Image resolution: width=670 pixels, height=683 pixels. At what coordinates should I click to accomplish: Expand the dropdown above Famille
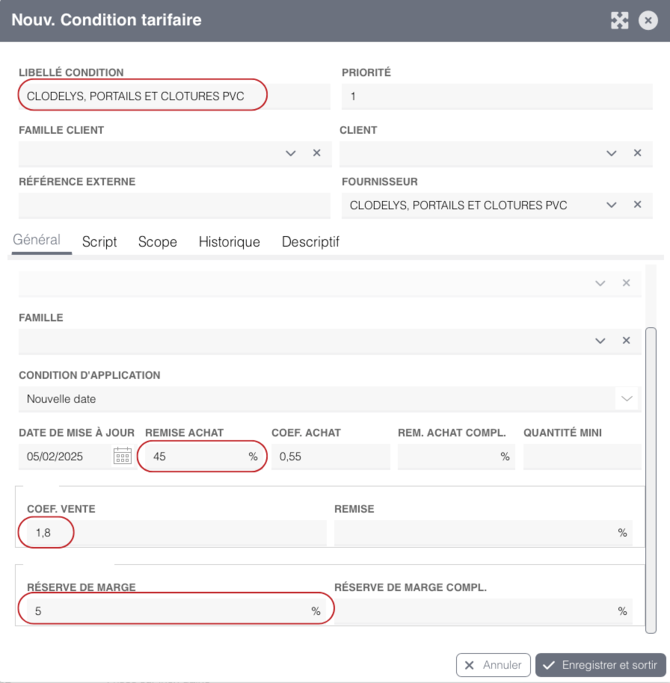pos(600,284)
